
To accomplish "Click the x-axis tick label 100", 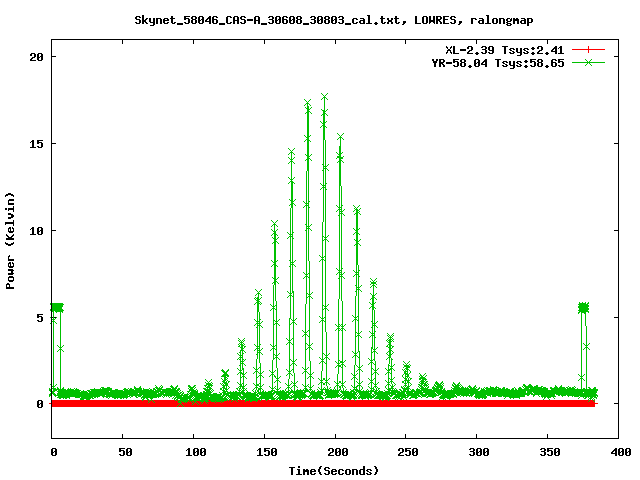I will 196,452.
